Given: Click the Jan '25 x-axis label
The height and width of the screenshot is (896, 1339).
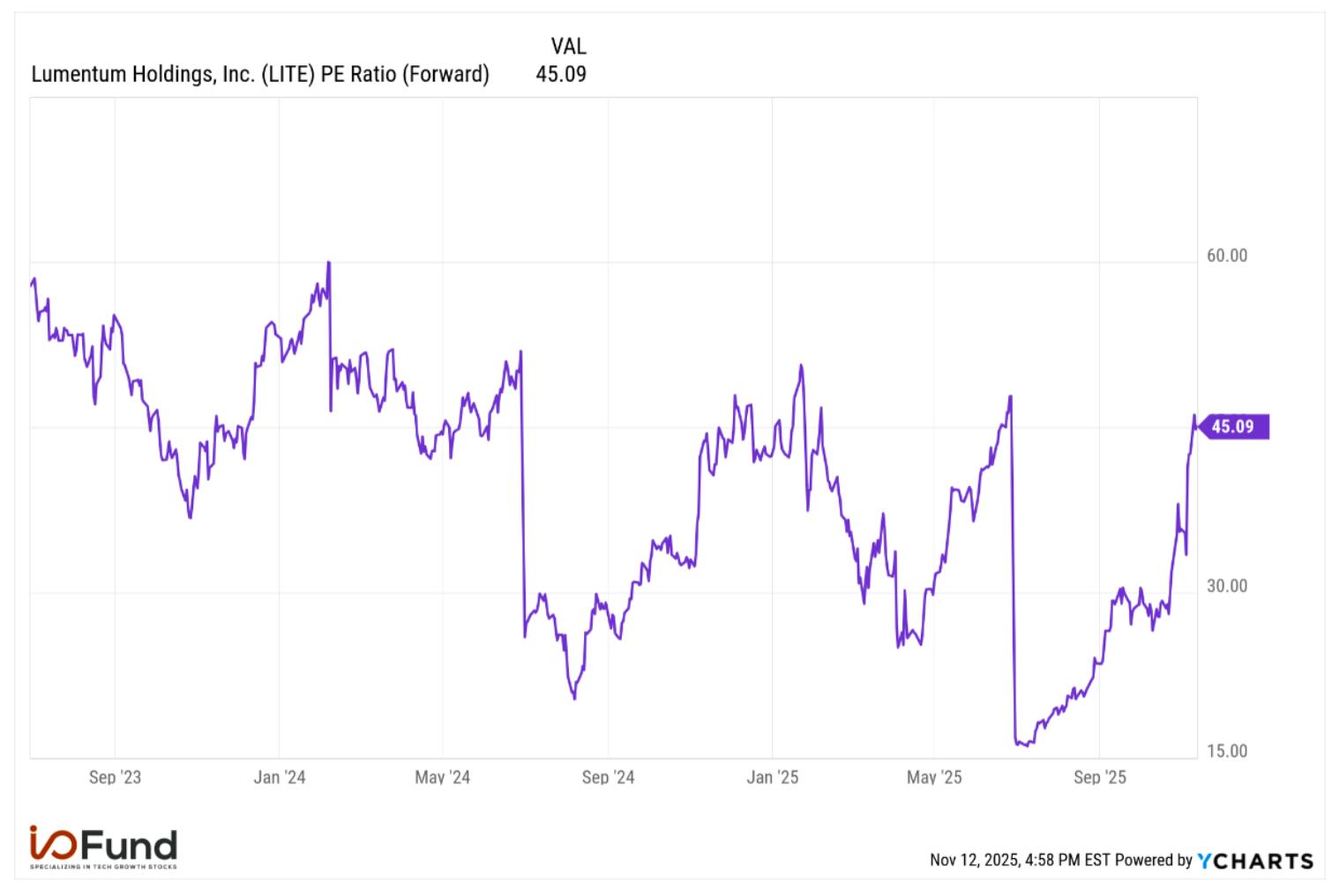Looking at the screenshot, I should [x=772, y=777].
